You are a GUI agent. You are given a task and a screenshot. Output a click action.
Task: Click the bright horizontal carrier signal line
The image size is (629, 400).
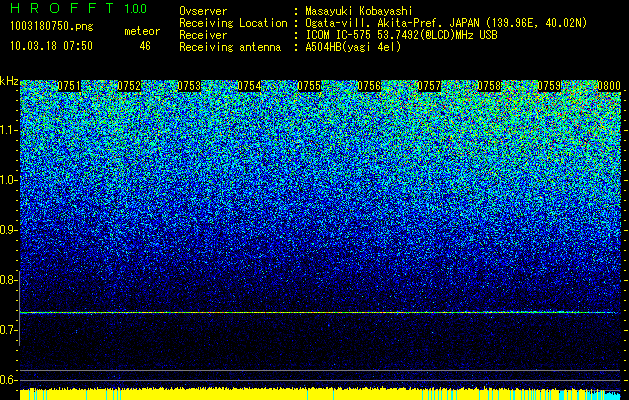click(x=319, y=312)
